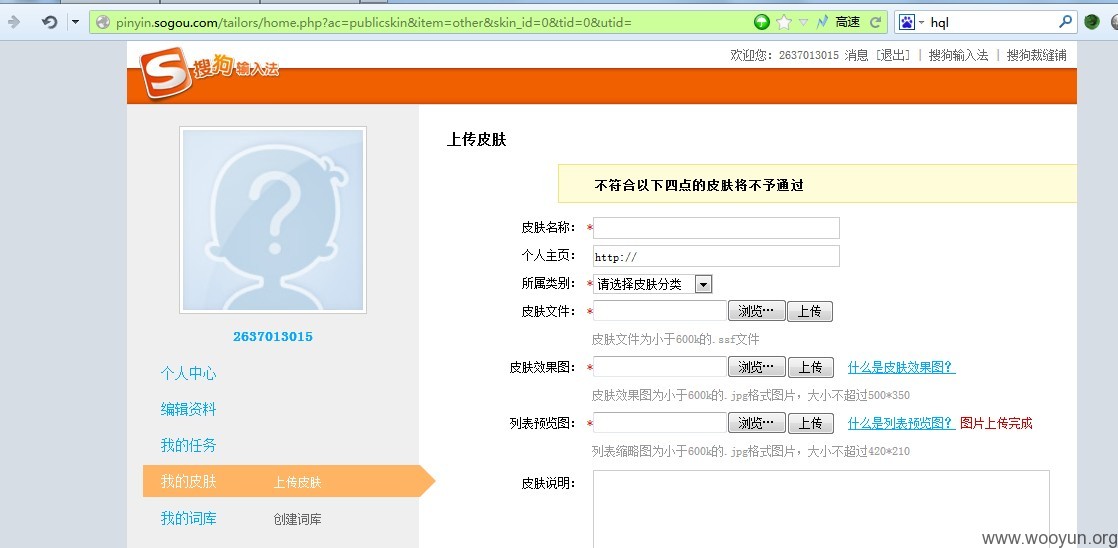Click the 列表预览图 file path field

coord(660,423)
